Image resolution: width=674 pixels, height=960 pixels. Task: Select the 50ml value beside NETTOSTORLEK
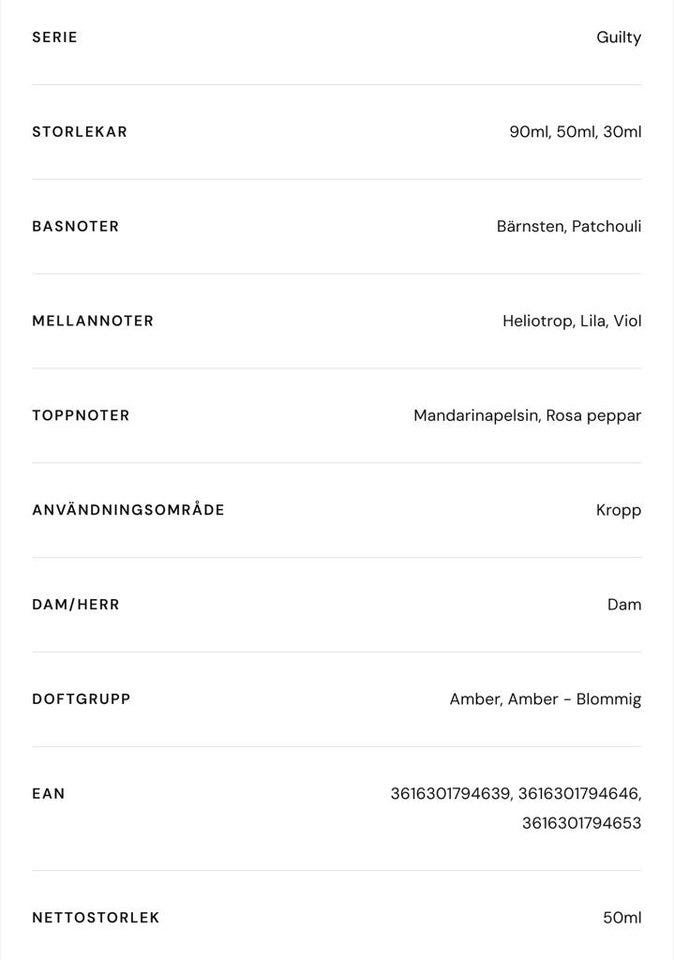click(x=622, y=918)
